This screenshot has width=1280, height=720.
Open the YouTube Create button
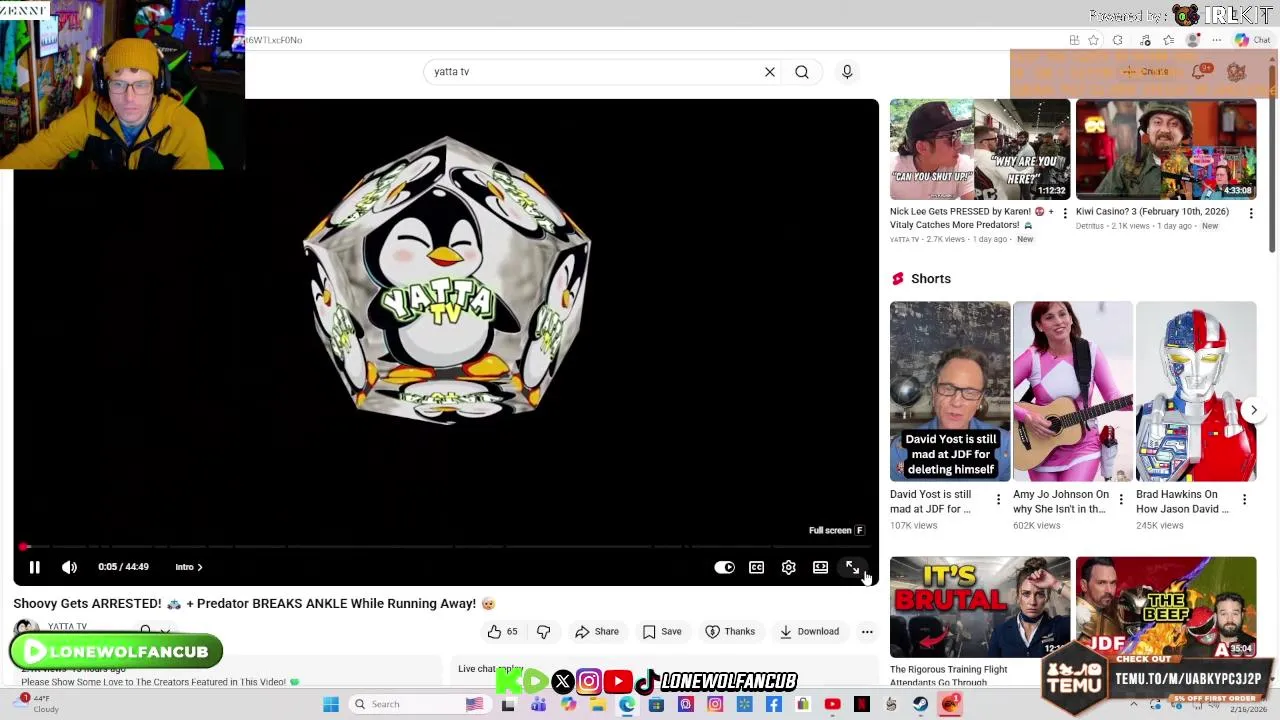point(1146,72)
